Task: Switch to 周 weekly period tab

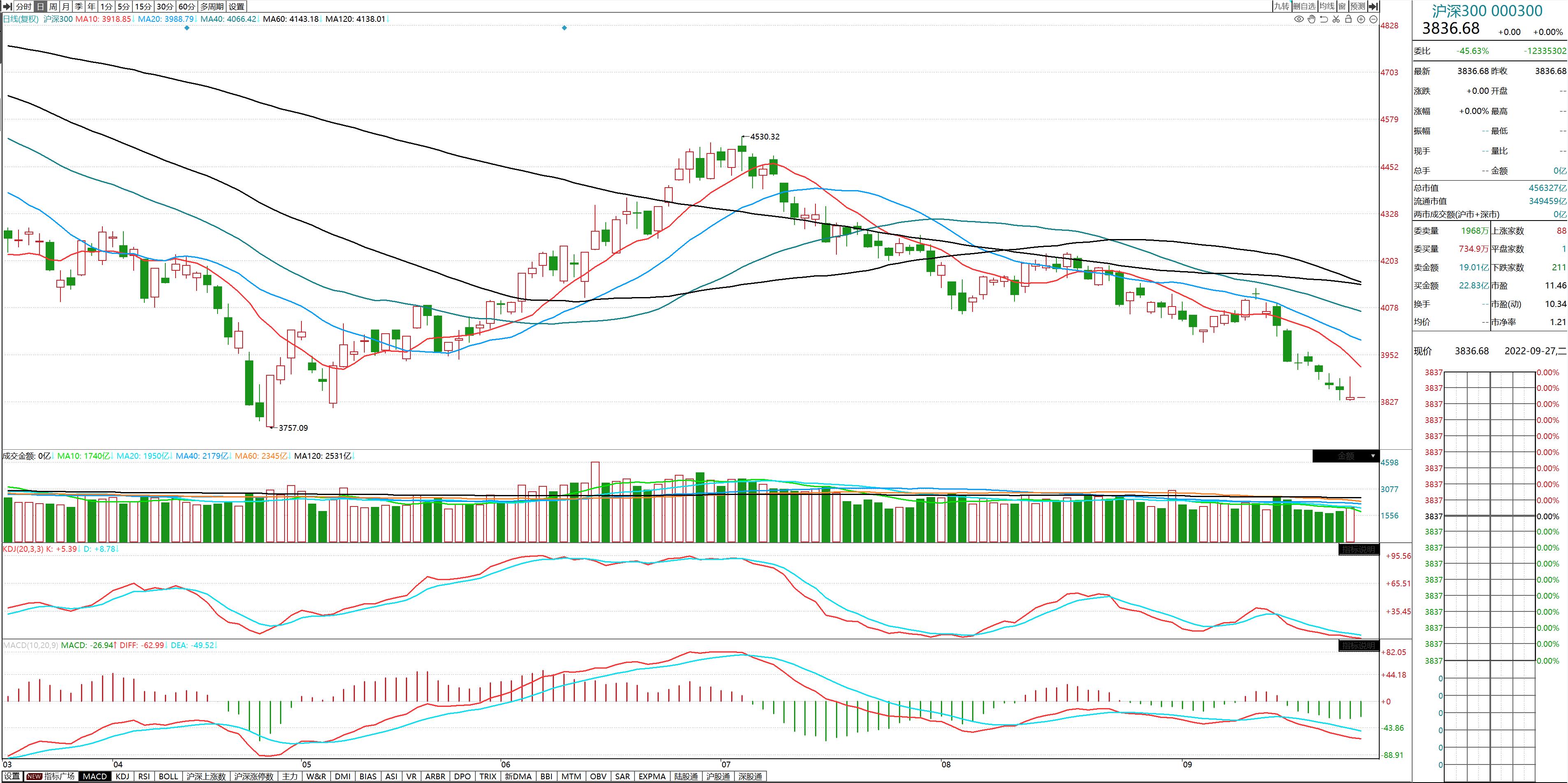Action: pyautogui.click(x=53, y=6)
